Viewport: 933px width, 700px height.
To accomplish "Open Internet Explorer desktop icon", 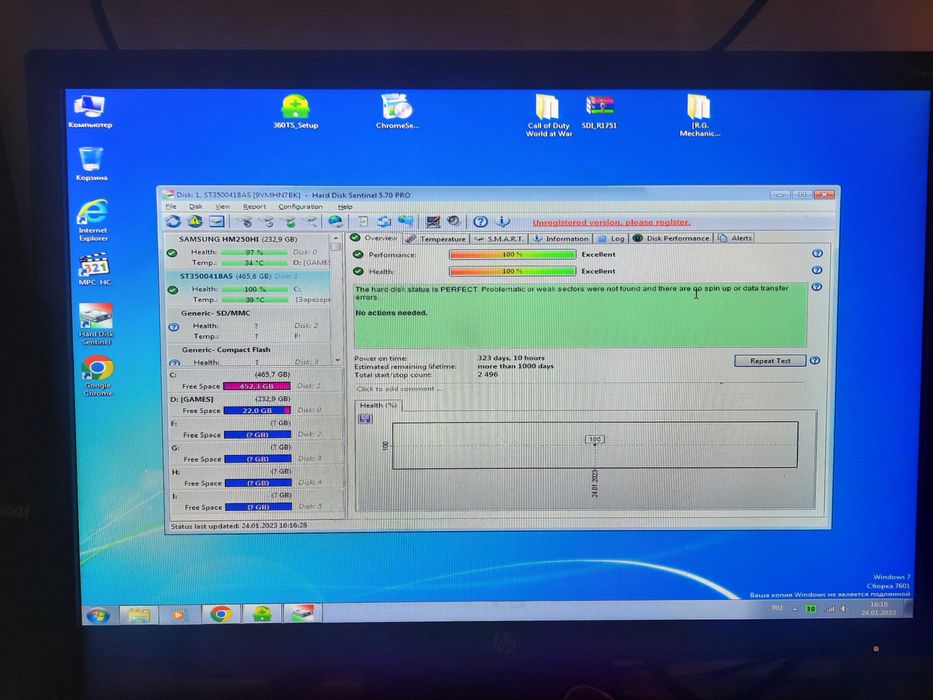I will pyautogui.click(x=93, y=220).
